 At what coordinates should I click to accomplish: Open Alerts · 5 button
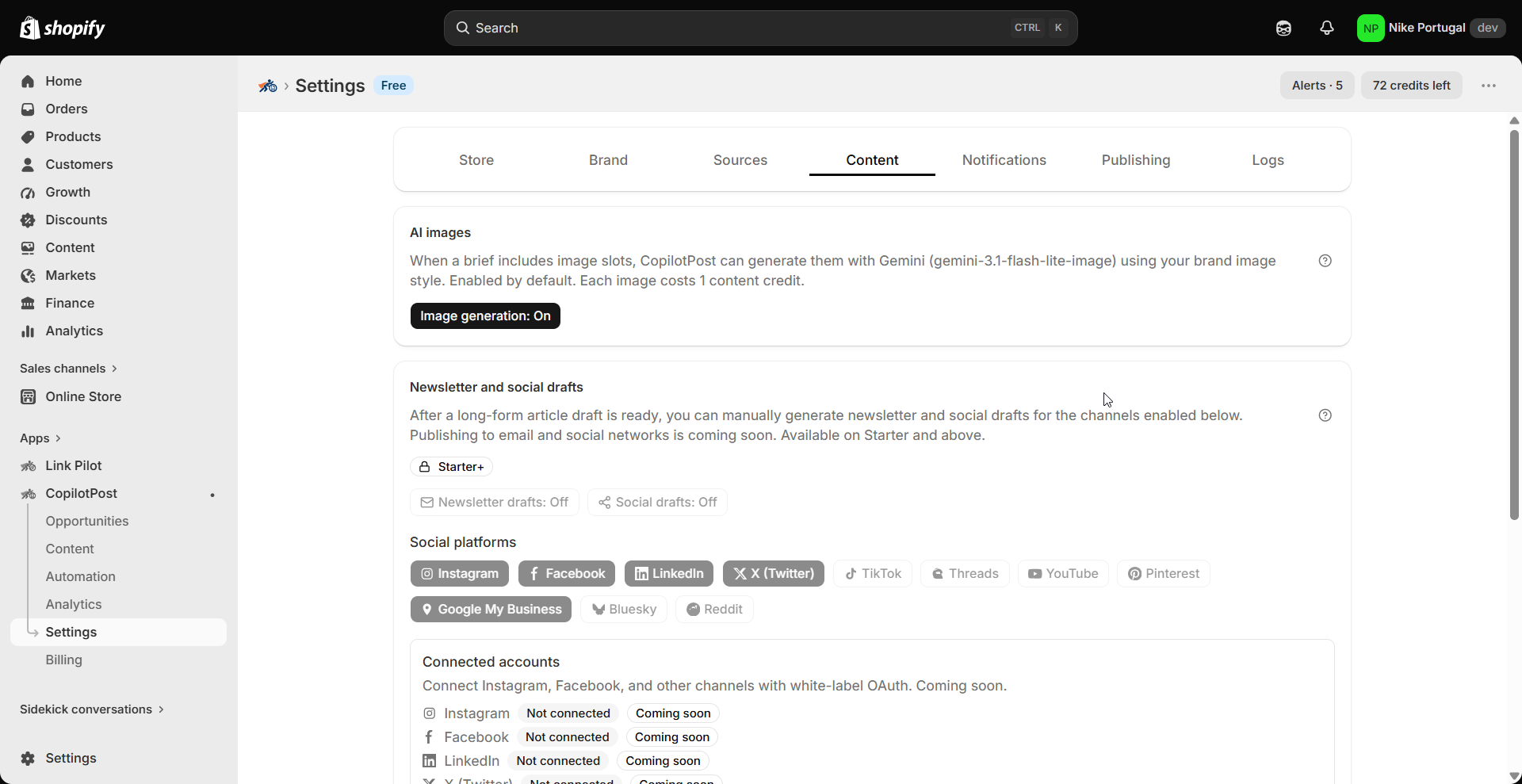pyautogui.click(x=1317, y=86)
